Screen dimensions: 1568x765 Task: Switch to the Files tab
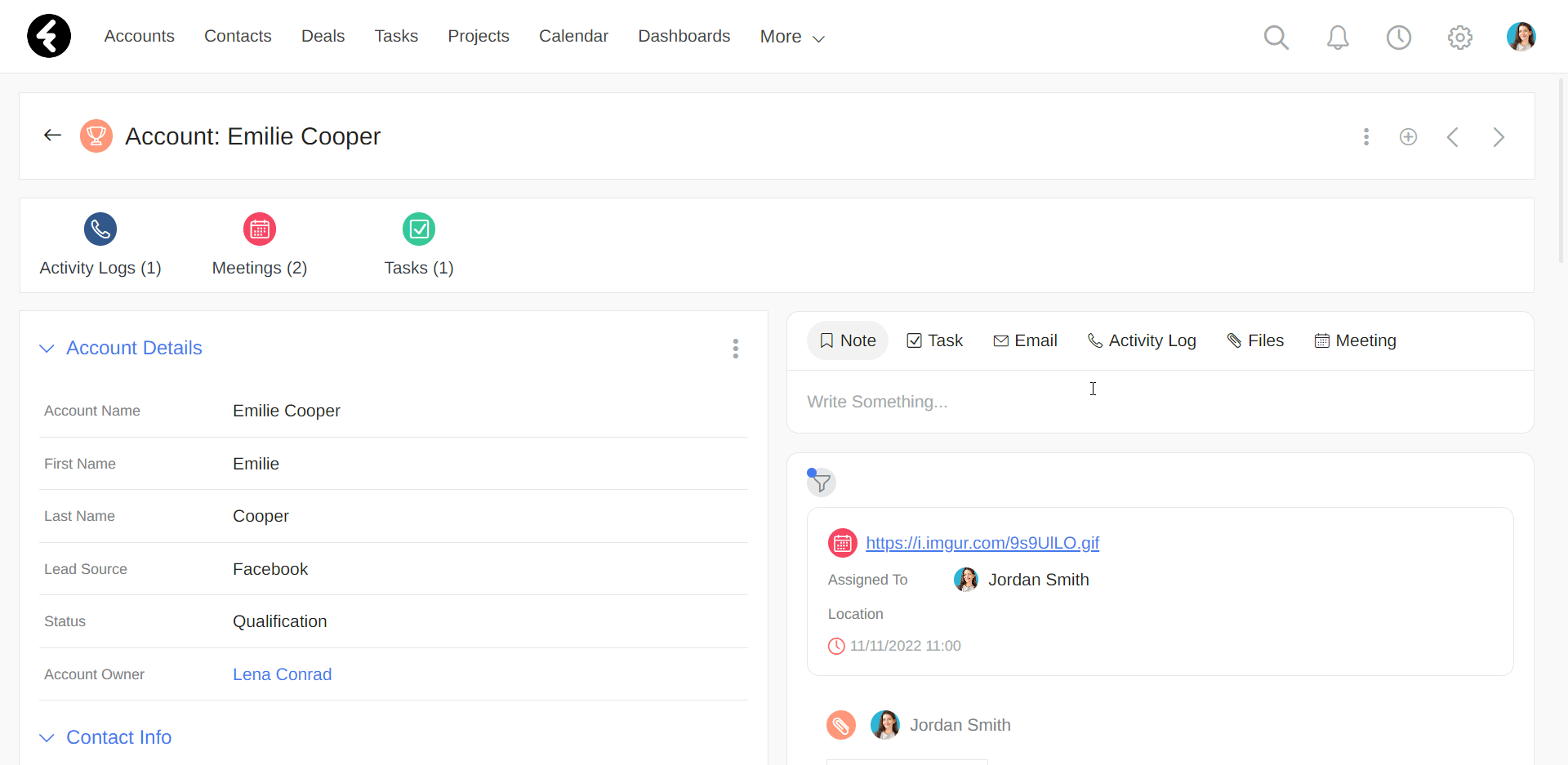click(1255, 340)
